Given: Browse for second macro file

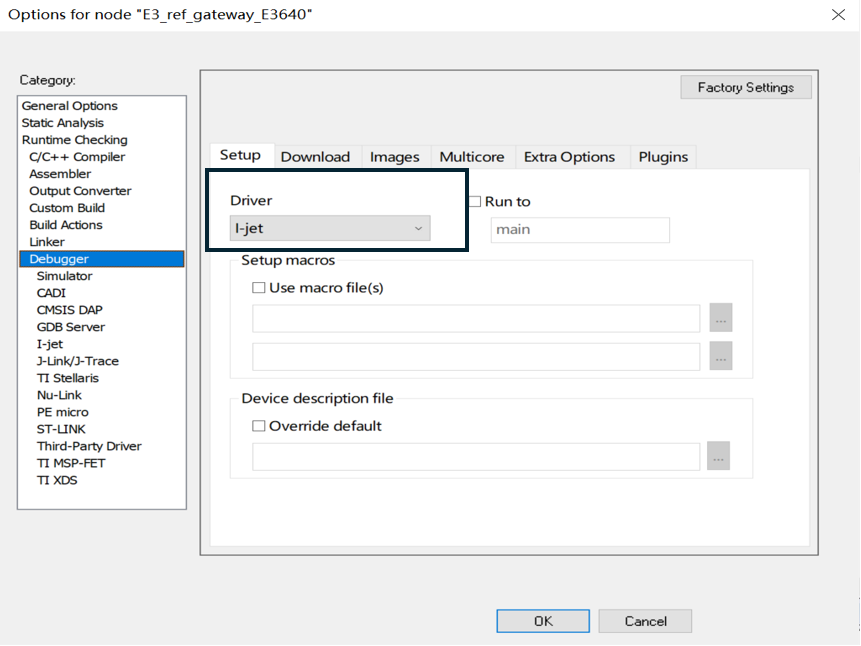Looking at the screenshot, I should [720, 356].
